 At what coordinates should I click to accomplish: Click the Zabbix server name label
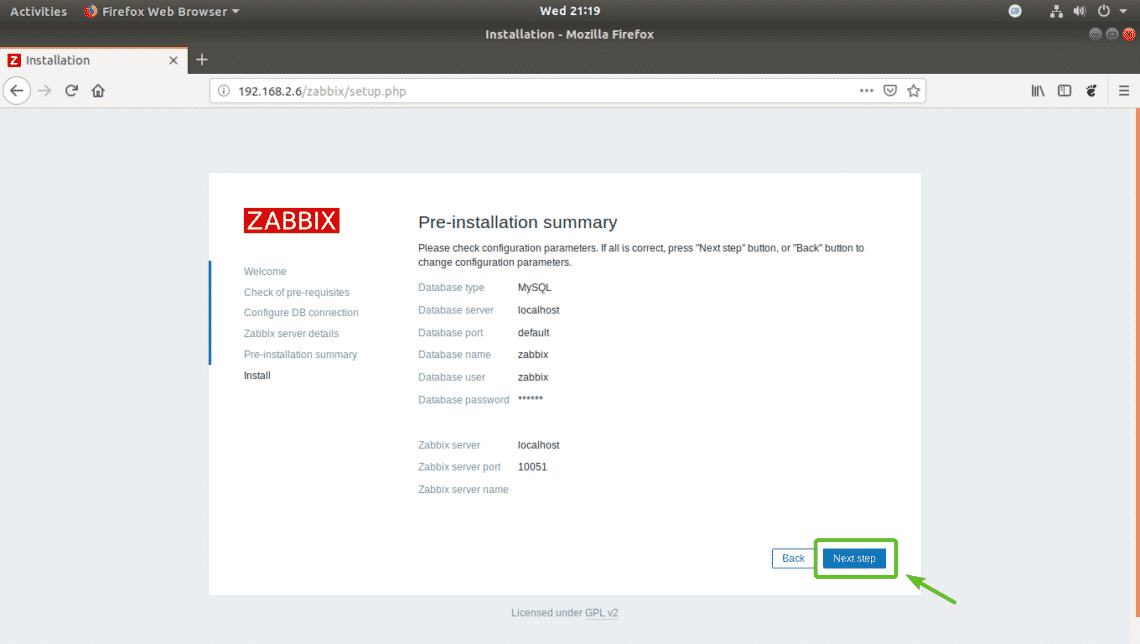(x=463, y=489)
